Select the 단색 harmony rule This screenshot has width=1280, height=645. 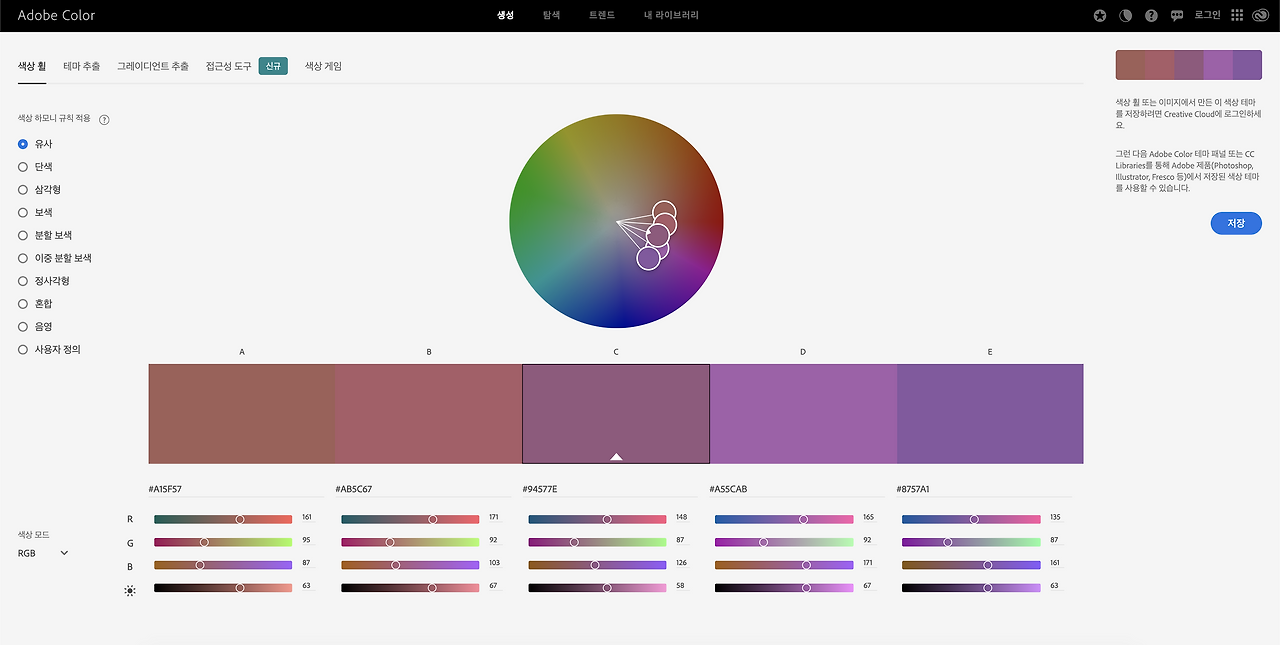pos(23,167)
